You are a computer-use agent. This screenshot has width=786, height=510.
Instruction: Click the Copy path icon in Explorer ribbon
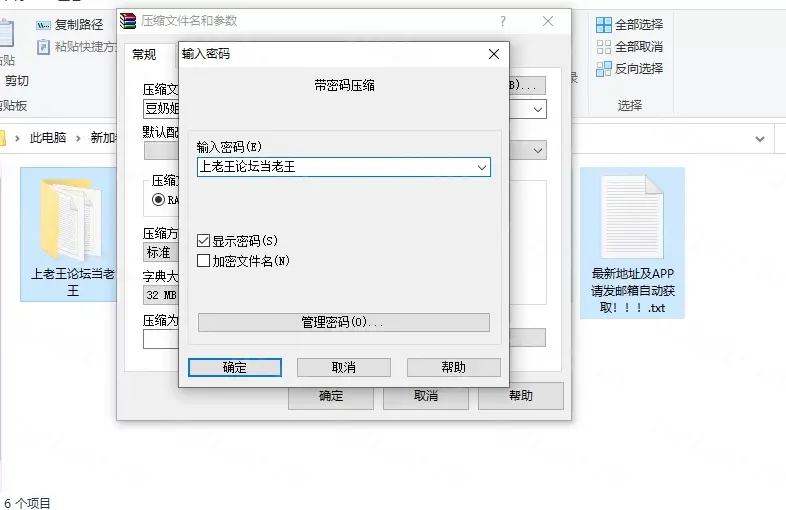pyautogui.click(x=43, y=25)
